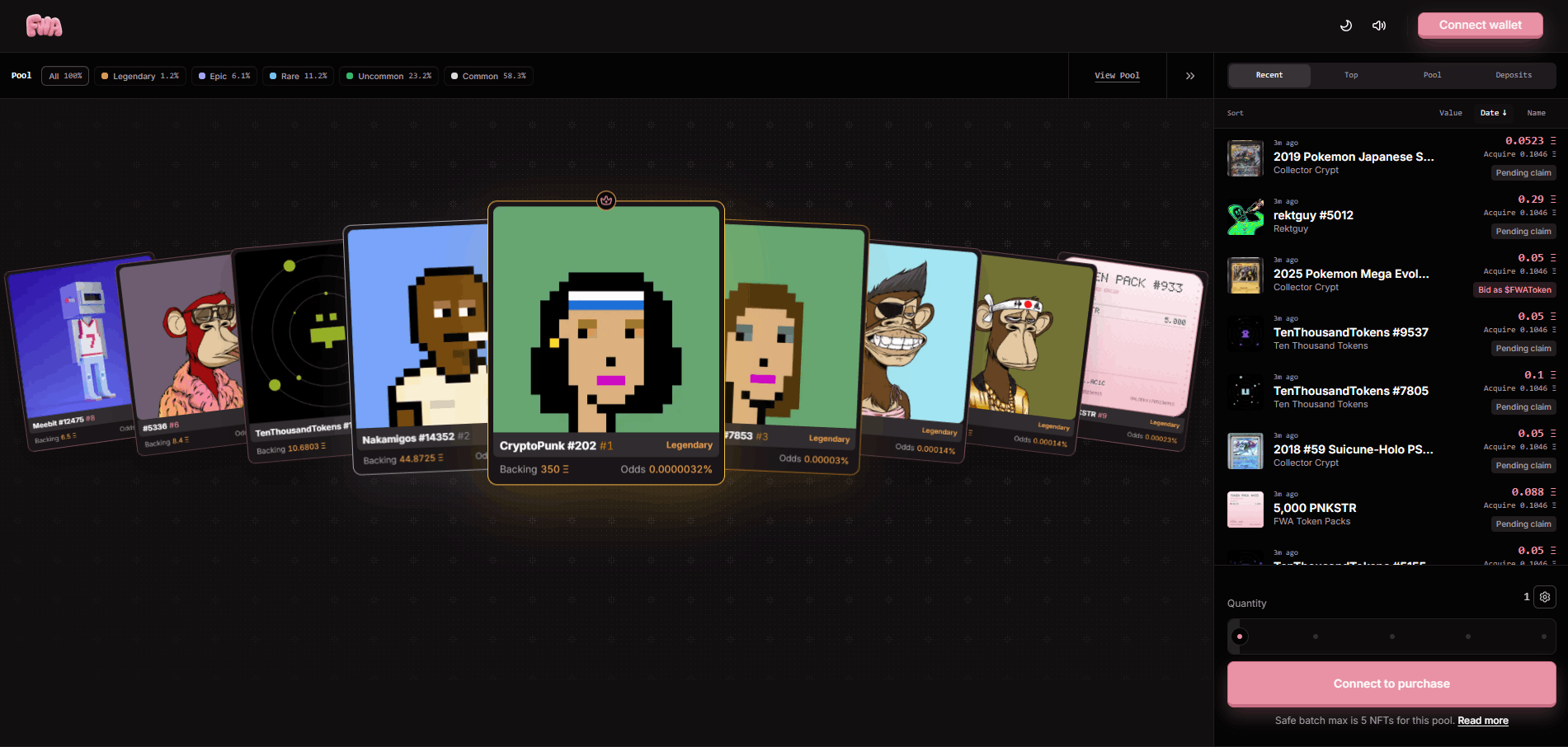
Task: Open the View Pool link
Action: point(1117,76)
